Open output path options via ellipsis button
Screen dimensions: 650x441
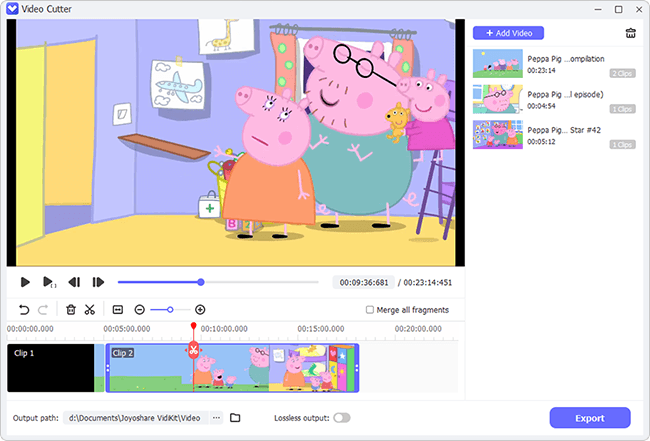coord(216,417)
